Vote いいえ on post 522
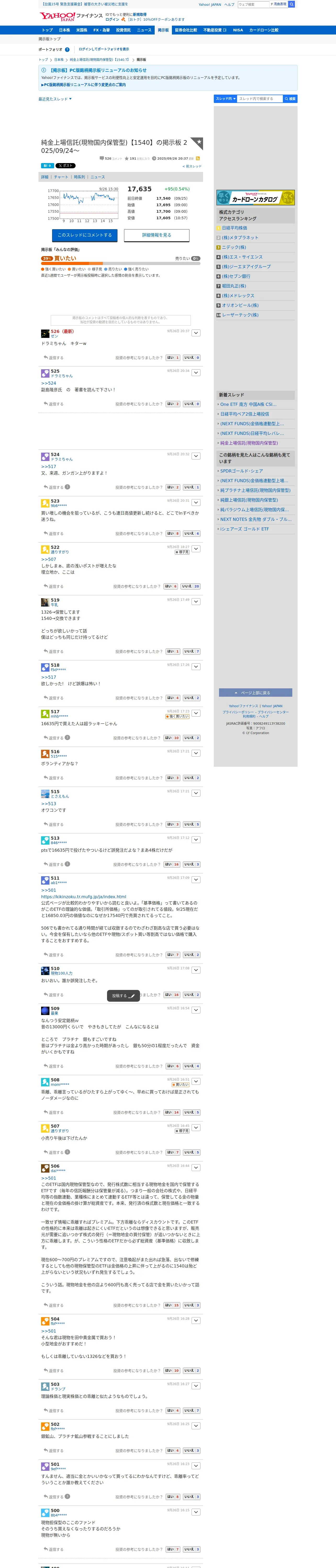 point(190,586)
